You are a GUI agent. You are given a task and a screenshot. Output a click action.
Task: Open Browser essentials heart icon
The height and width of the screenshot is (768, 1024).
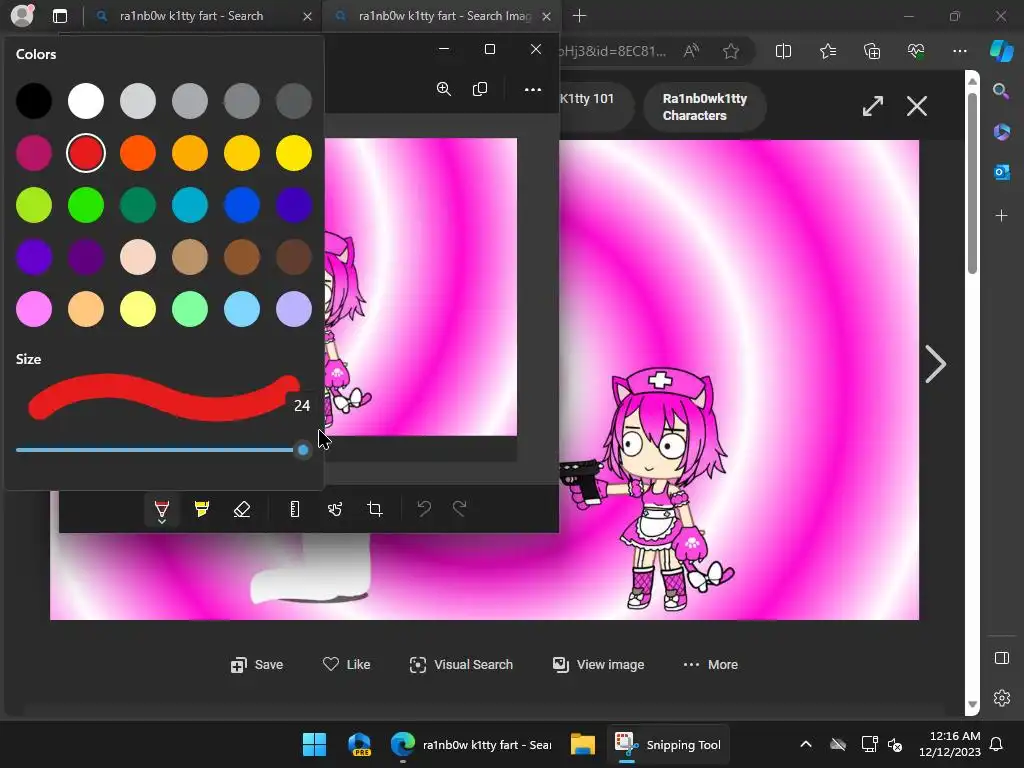coord(916,51)
